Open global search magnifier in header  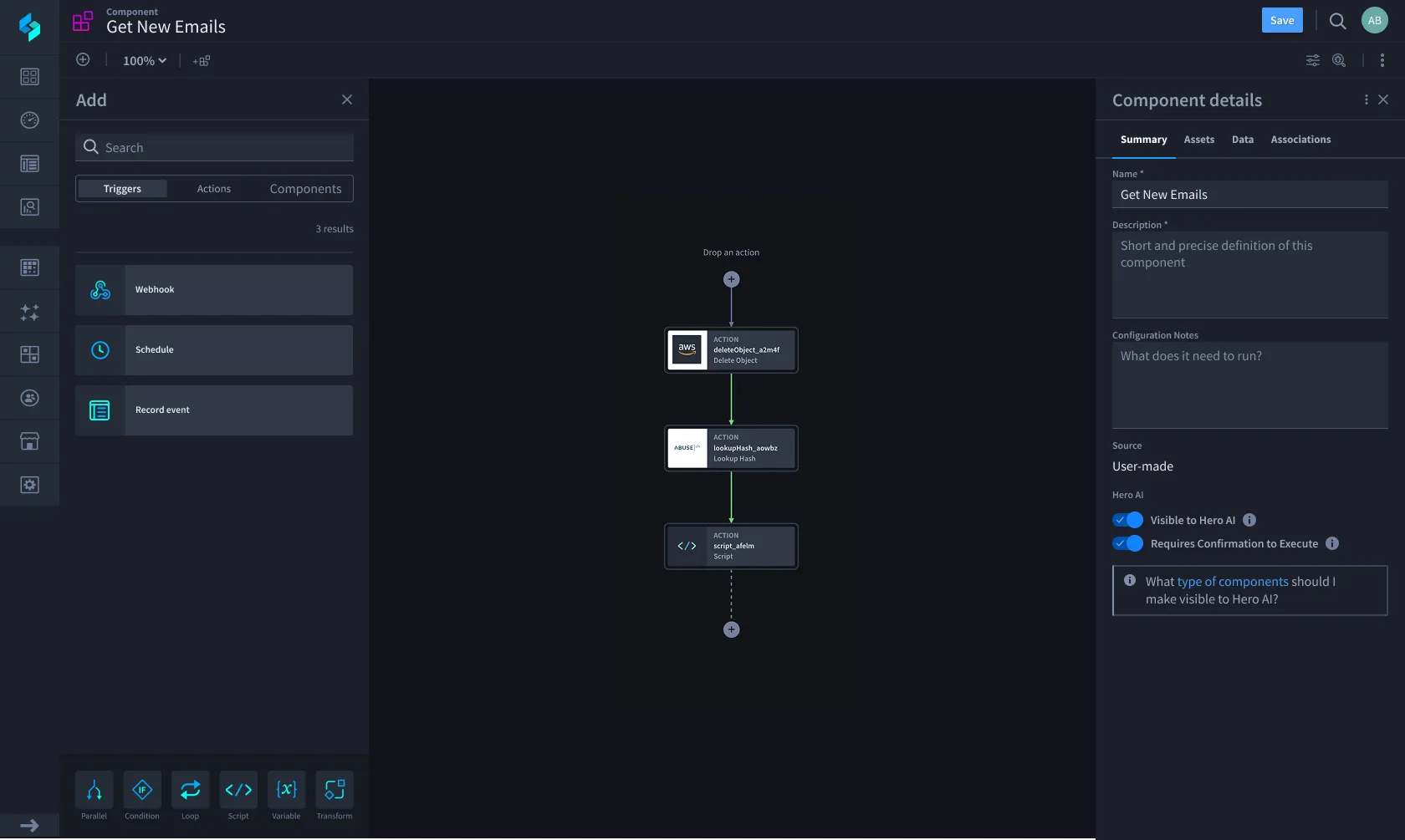coord(1338,21)
